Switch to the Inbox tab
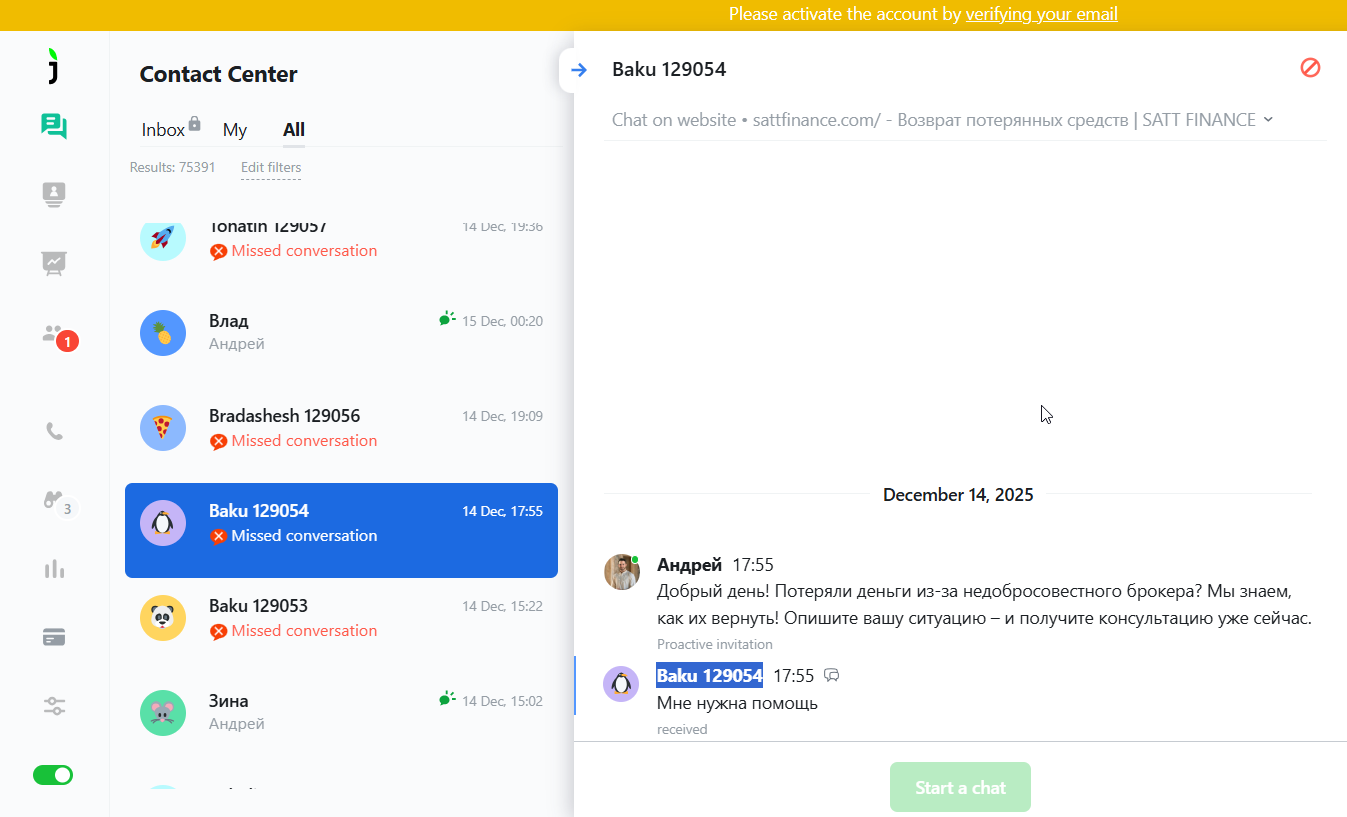This screenshot has width=1347, height=817. click(x=163, y=130)
